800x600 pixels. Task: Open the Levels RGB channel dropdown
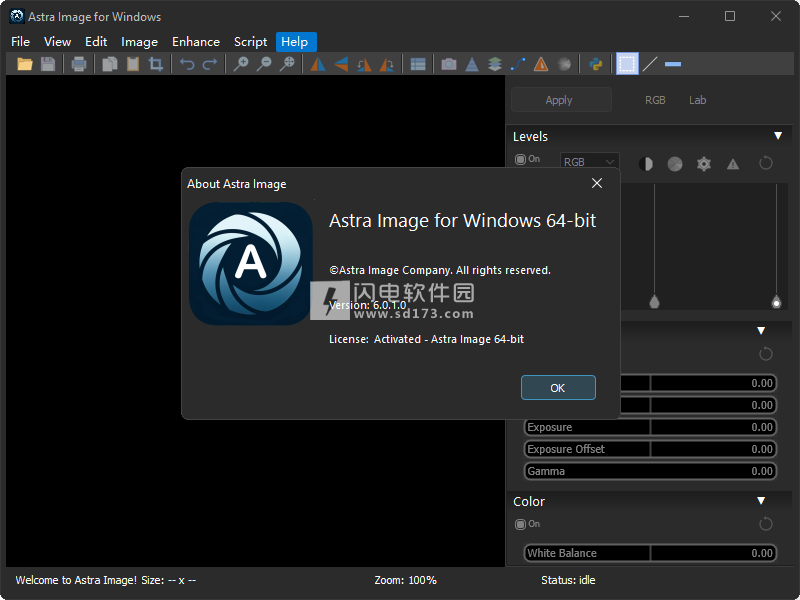click(x=590, y=161)
